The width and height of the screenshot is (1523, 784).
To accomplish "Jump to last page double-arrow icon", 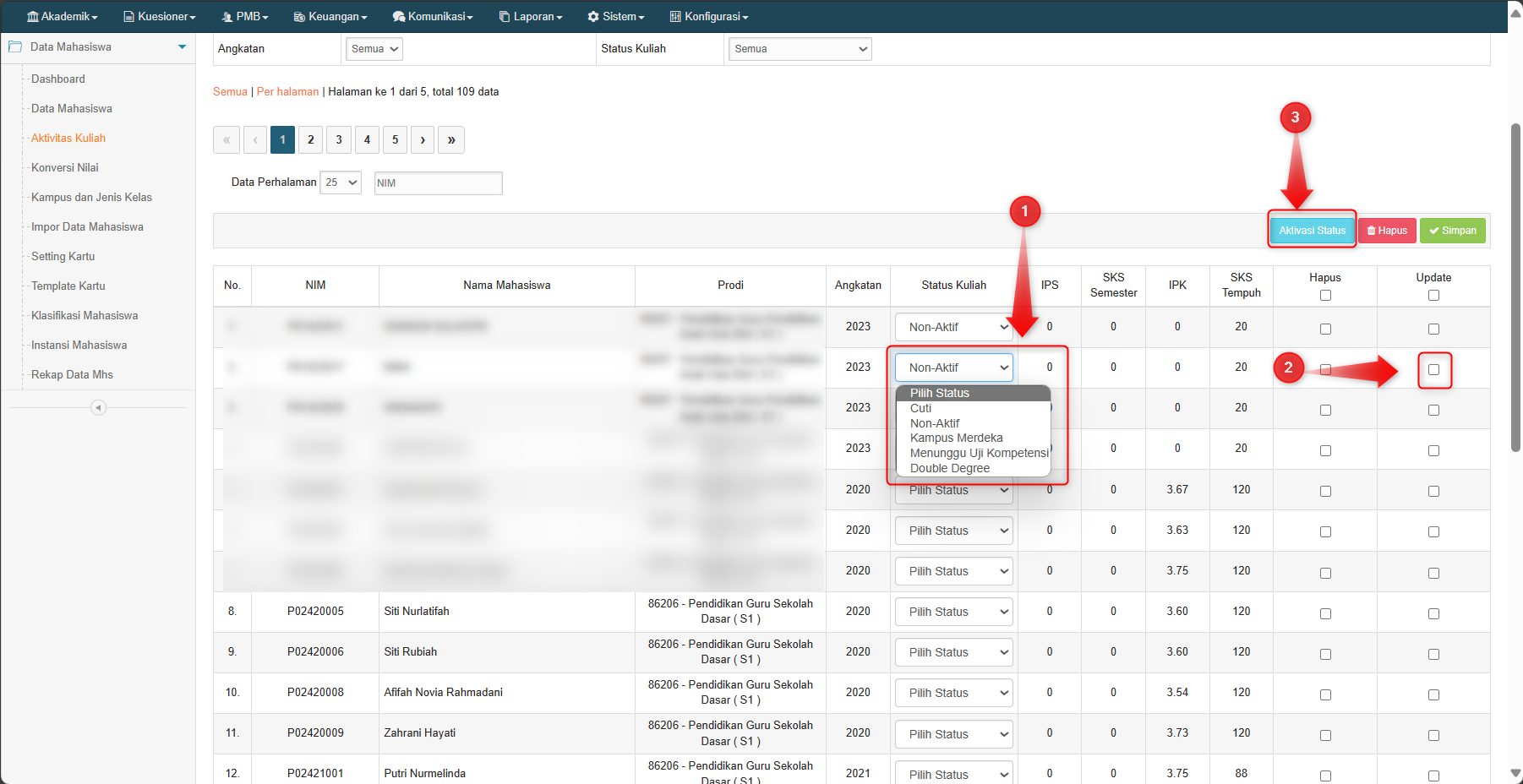I will [x=451, y=140].
